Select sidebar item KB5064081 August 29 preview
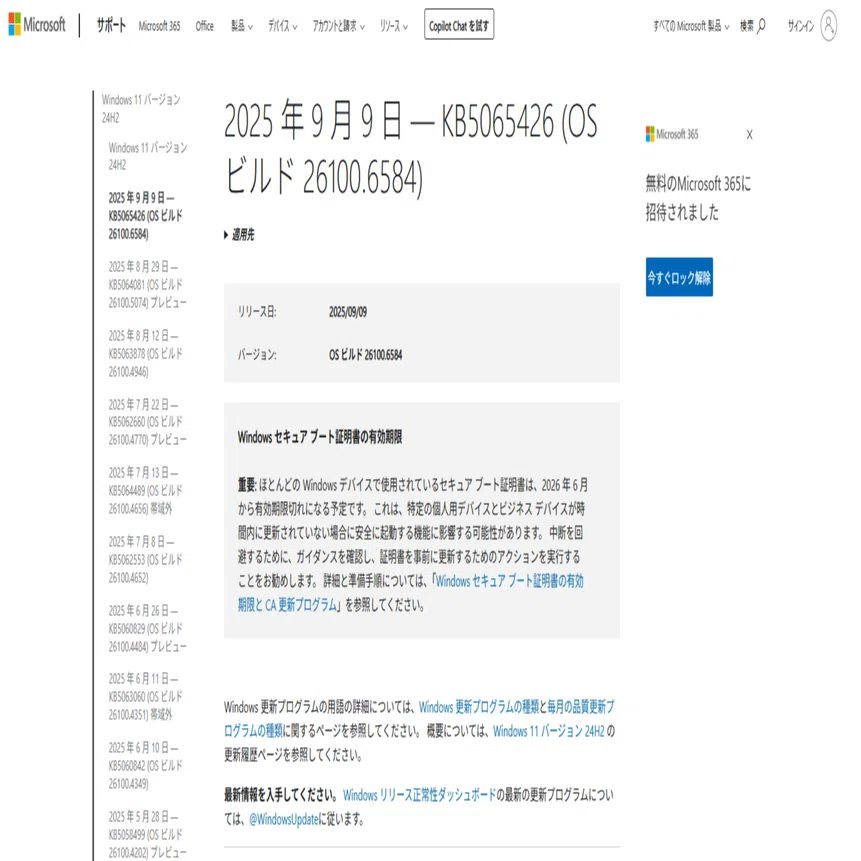861x861 pixels. click(148, 284)
